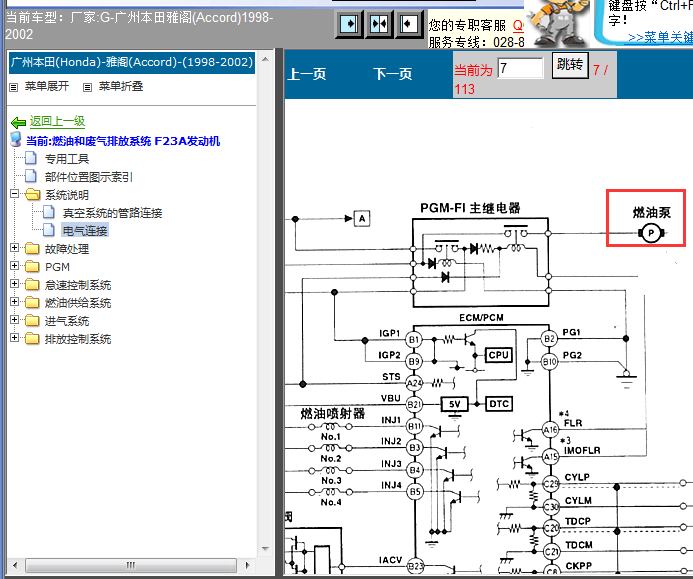
Task: Click the expand-right panel arrow button
Action: pos(350,23)
